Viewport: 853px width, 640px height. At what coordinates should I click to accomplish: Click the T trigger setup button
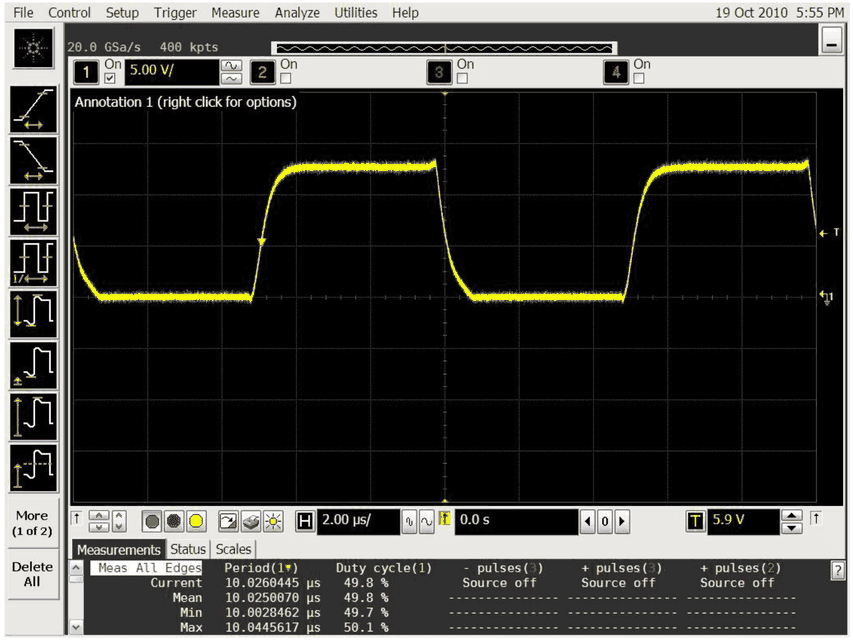pyautogui.click(x=695, y=521)
